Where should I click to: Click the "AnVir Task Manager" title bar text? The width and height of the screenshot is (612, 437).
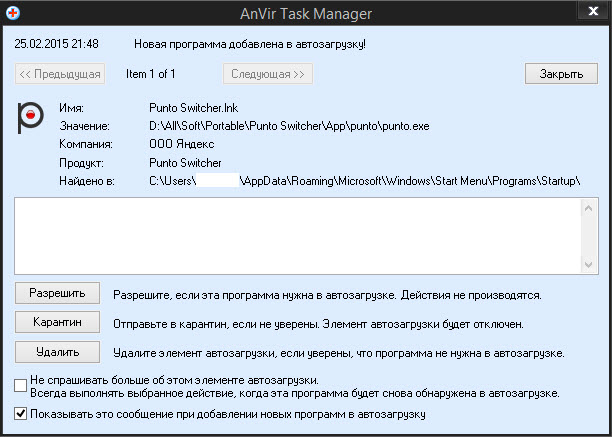coord(306,13)
